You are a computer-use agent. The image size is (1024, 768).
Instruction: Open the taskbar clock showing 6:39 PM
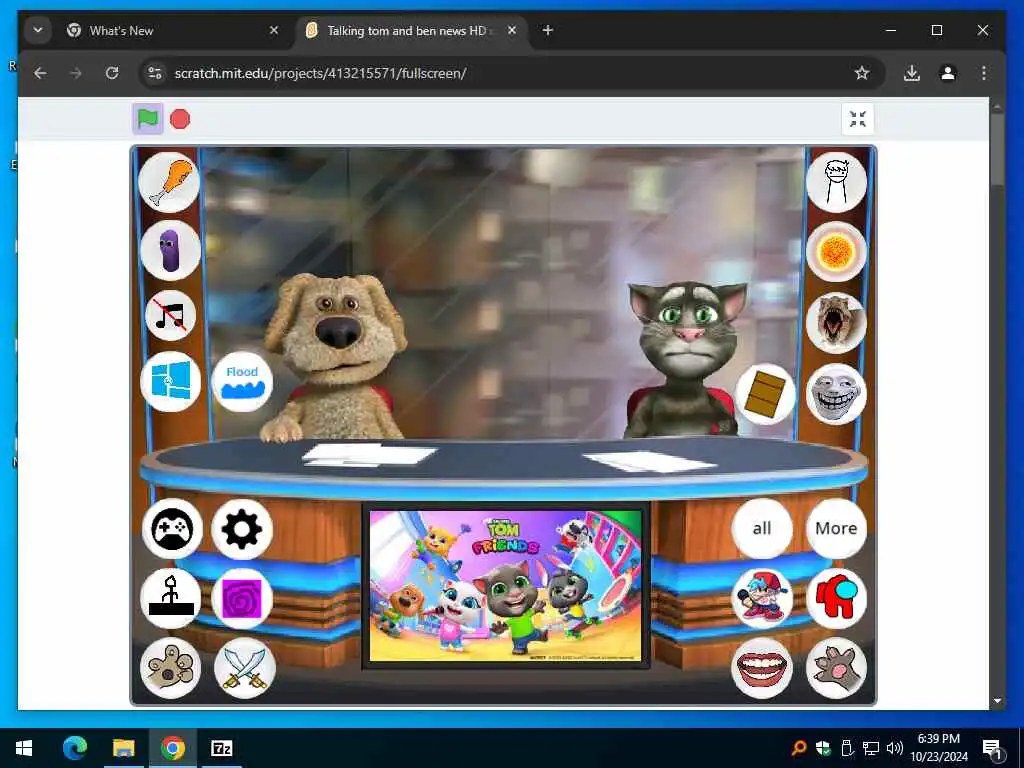(939, 748)
